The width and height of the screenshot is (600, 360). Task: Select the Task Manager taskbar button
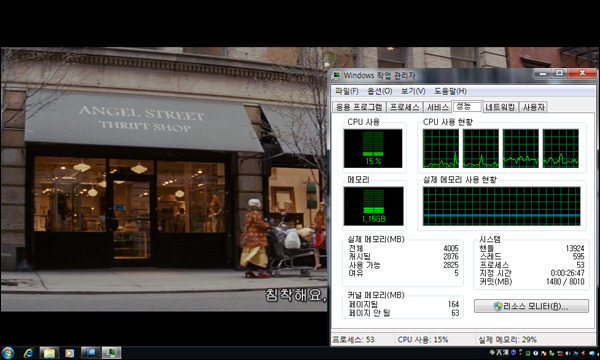pyautogui.click(x=111, y=353)
